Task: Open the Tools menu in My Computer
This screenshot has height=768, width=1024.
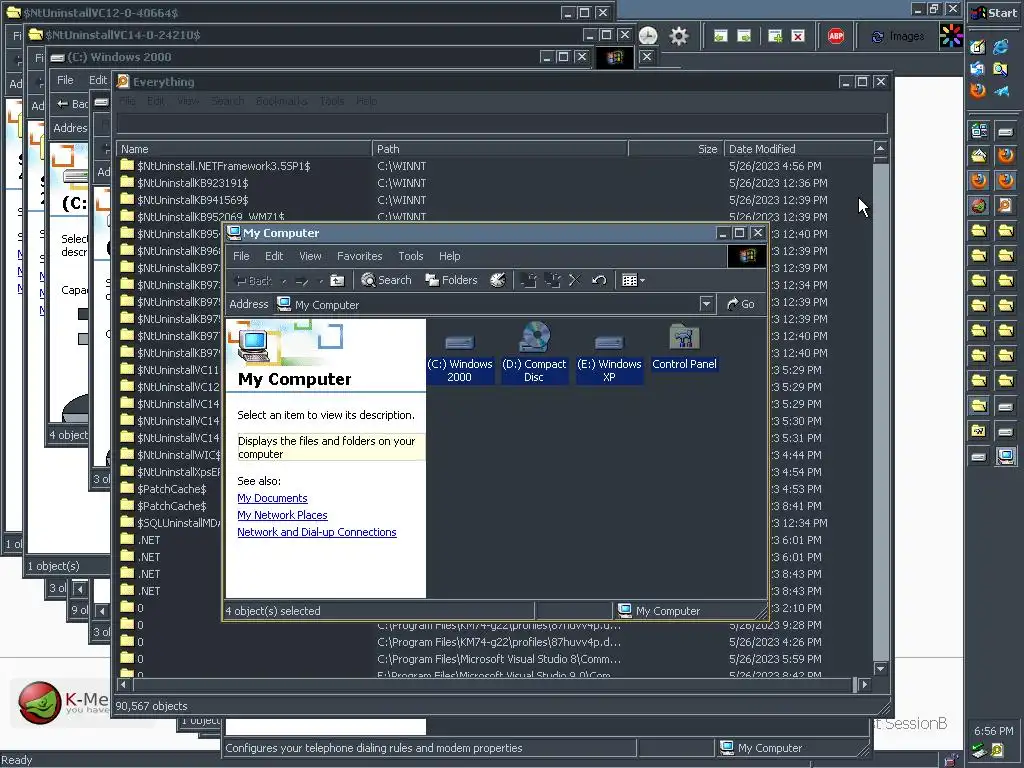Action: (x=411, y=256)
